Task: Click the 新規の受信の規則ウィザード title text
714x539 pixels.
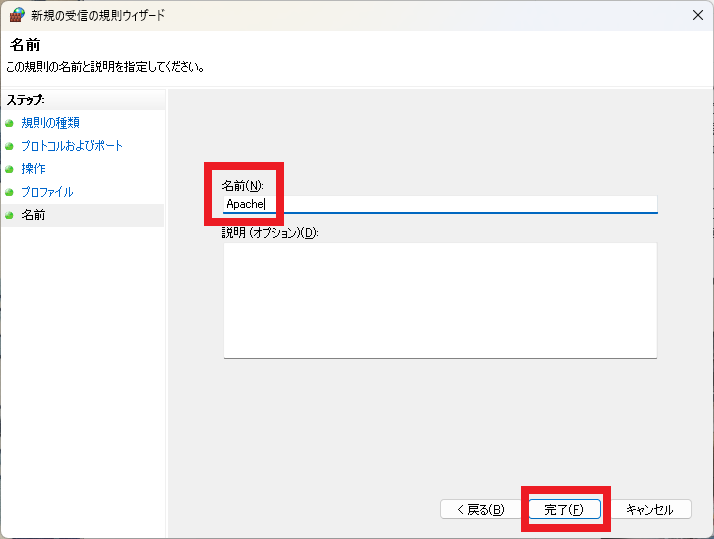Action: (x=97, y=15)
